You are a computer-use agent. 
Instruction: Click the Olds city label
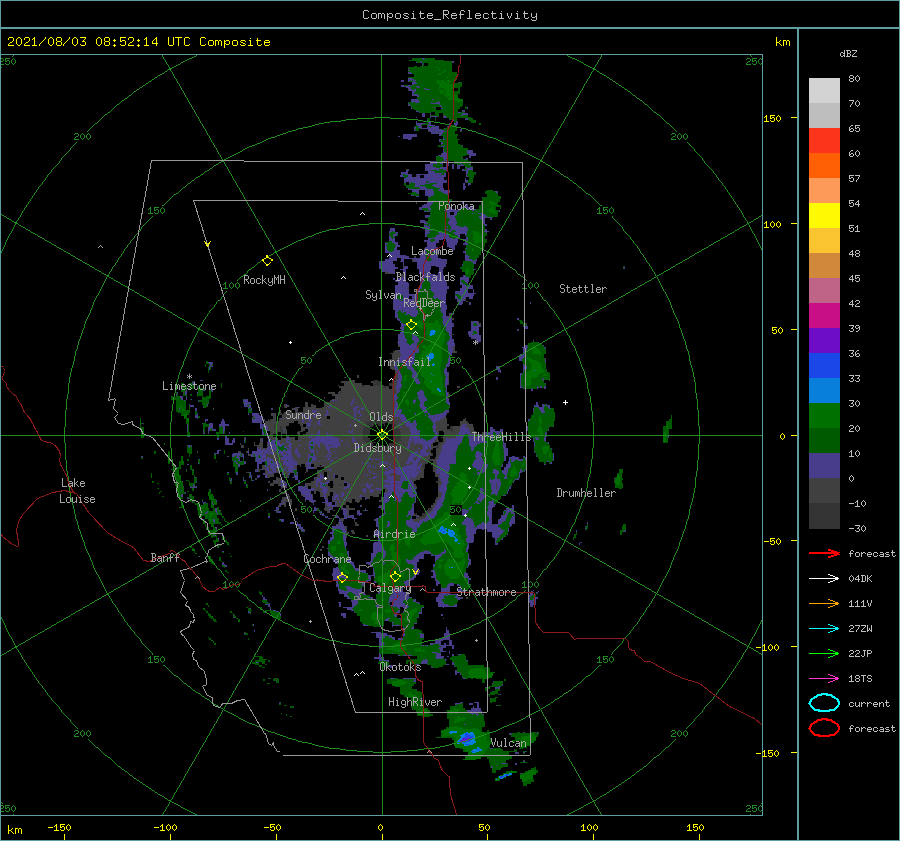[381, 417]
